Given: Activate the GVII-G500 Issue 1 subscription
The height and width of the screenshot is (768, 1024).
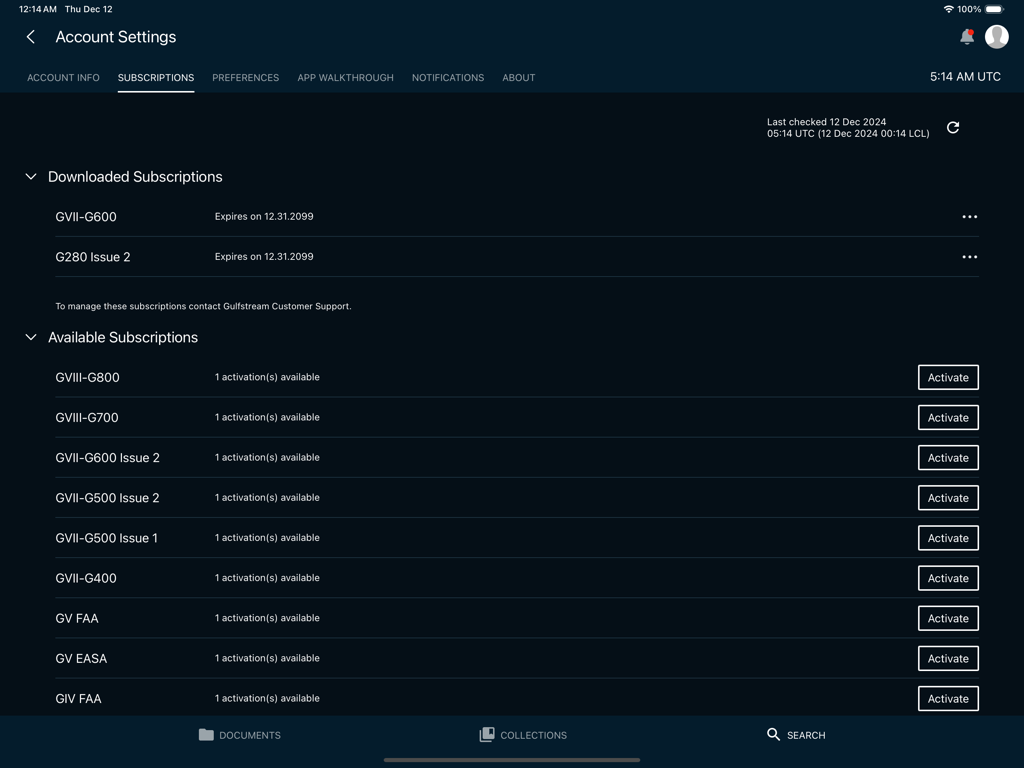Looking at the screenshot, I should (x=946, y=538).
